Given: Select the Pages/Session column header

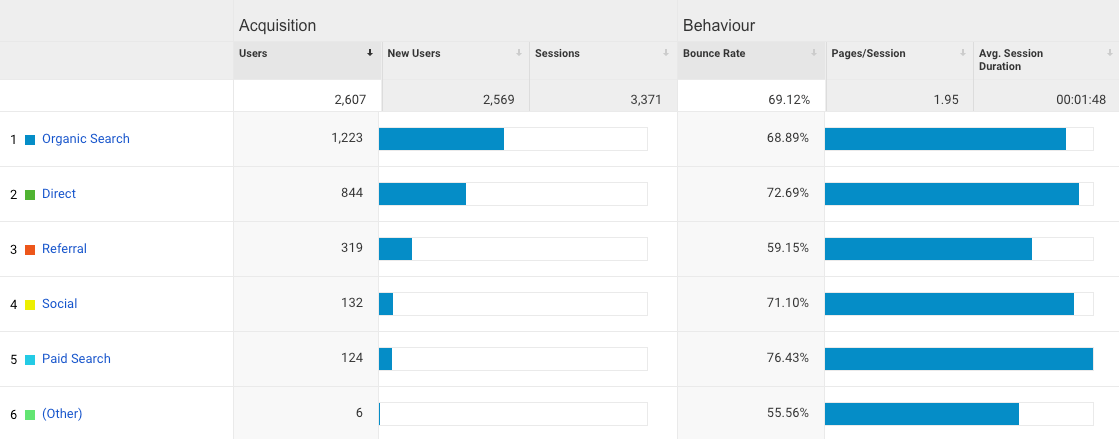Looking at the screenshot, I should [x=899, y=60].
